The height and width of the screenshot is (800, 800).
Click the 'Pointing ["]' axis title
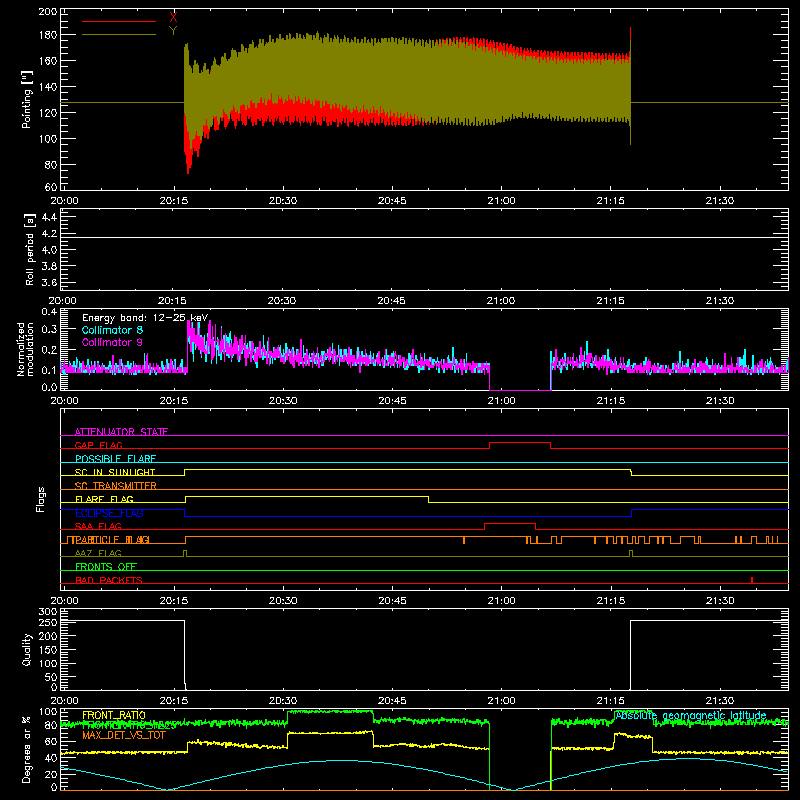click(x=27, y=99)
